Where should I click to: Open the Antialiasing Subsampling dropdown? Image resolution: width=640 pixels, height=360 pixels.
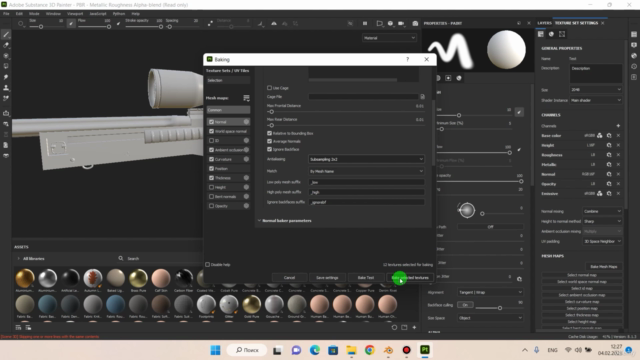pos(366,159)
